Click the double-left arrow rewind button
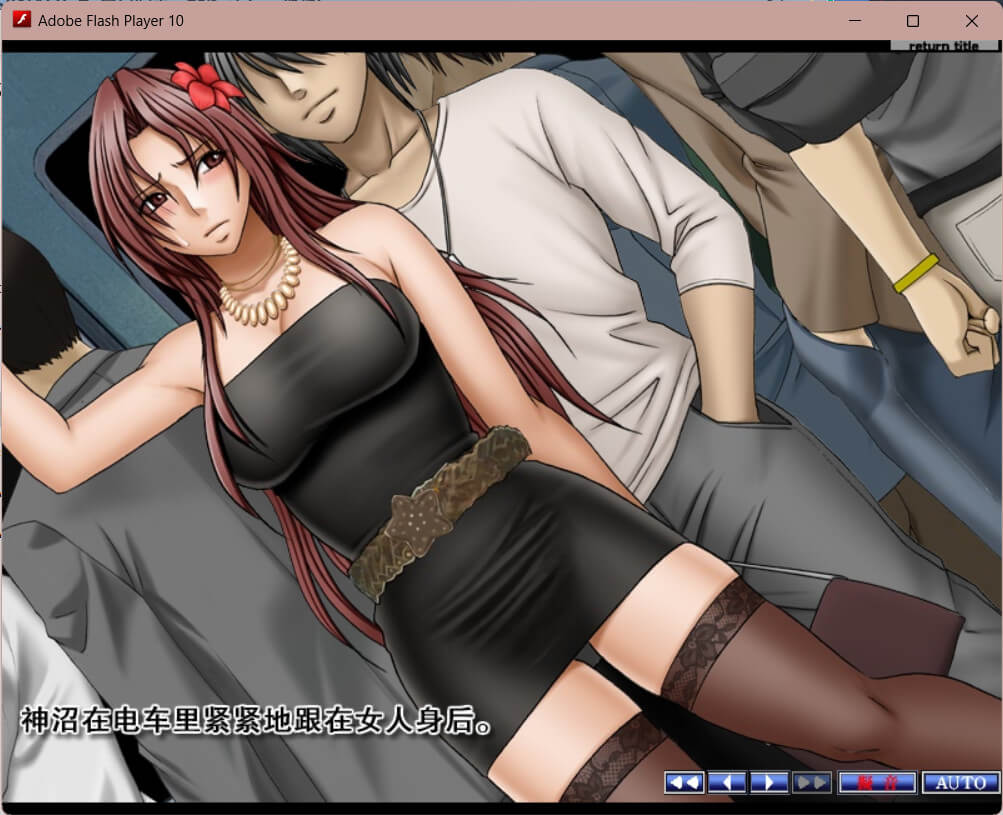1003x815 pixels. pyautogui.click(x=684, y=782)
